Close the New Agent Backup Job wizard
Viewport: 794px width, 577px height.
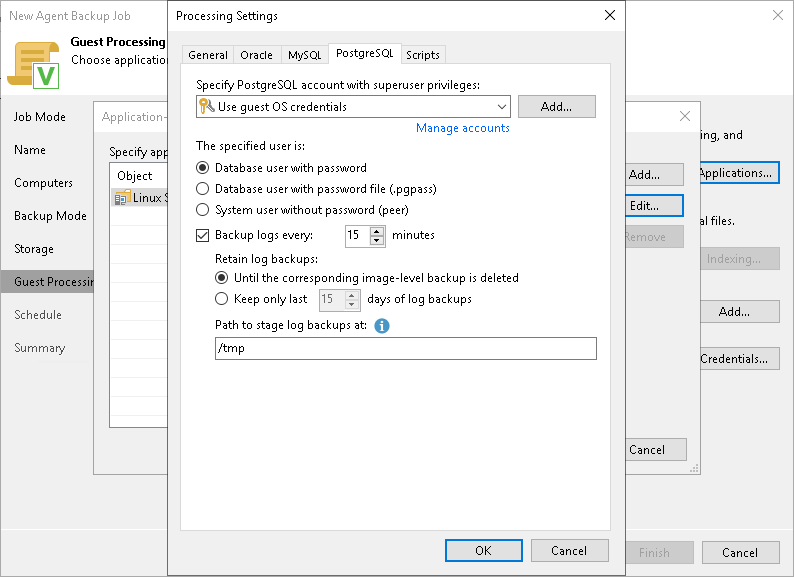(x=778, y=15)
